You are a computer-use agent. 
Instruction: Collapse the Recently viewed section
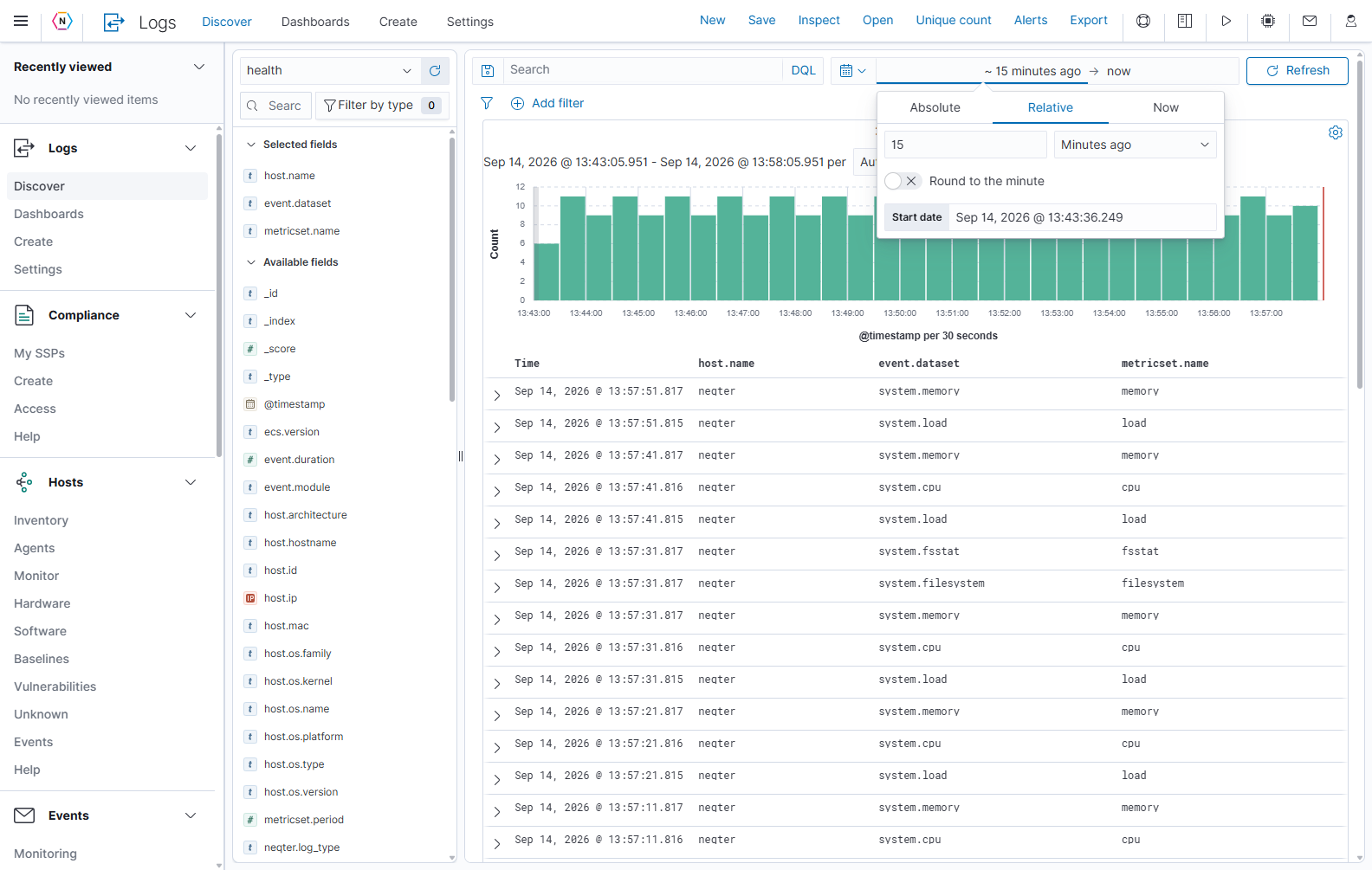coord(198,67)
